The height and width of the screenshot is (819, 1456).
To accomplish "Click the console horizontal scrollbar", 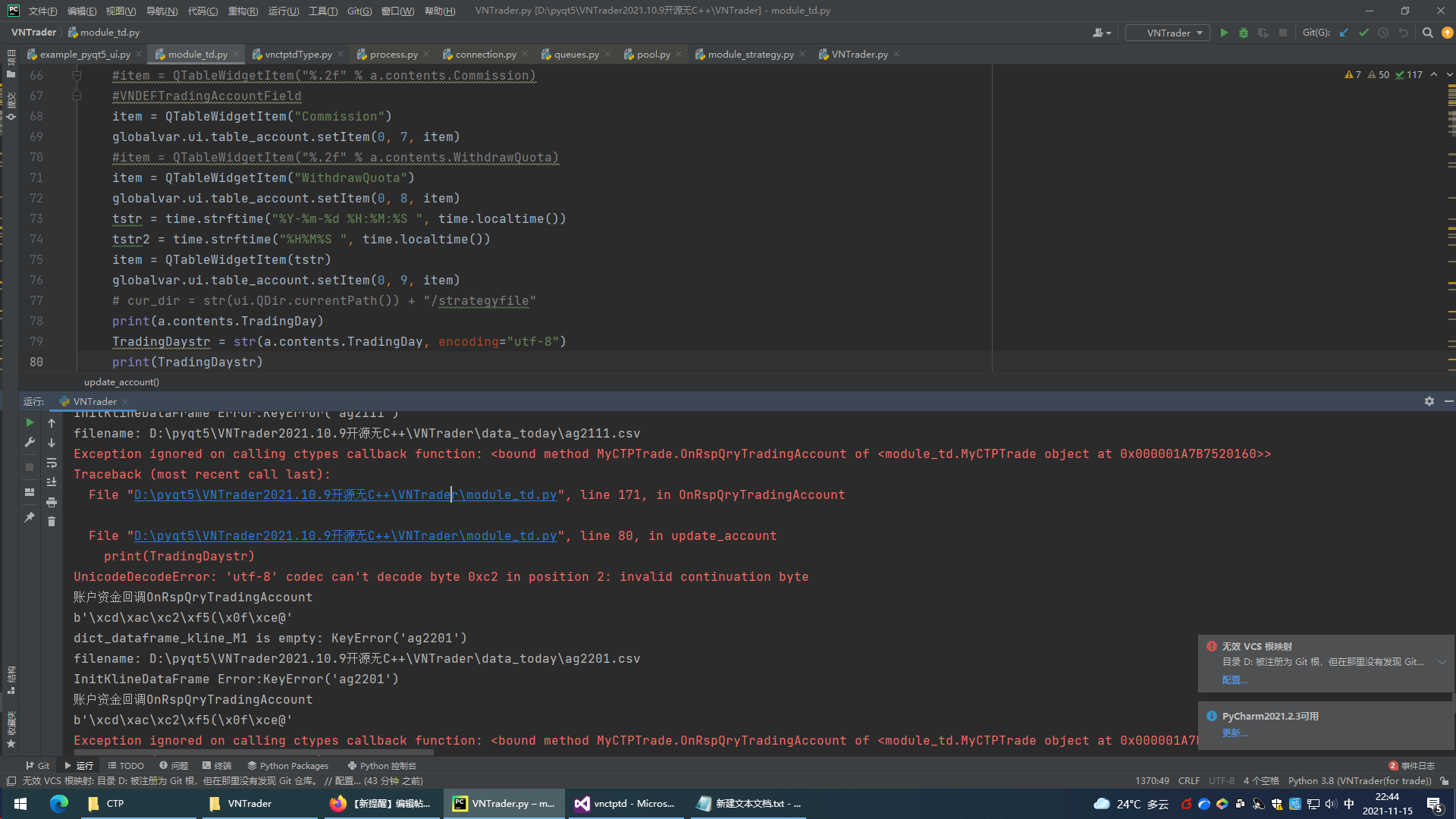I will tap(253, 752).
